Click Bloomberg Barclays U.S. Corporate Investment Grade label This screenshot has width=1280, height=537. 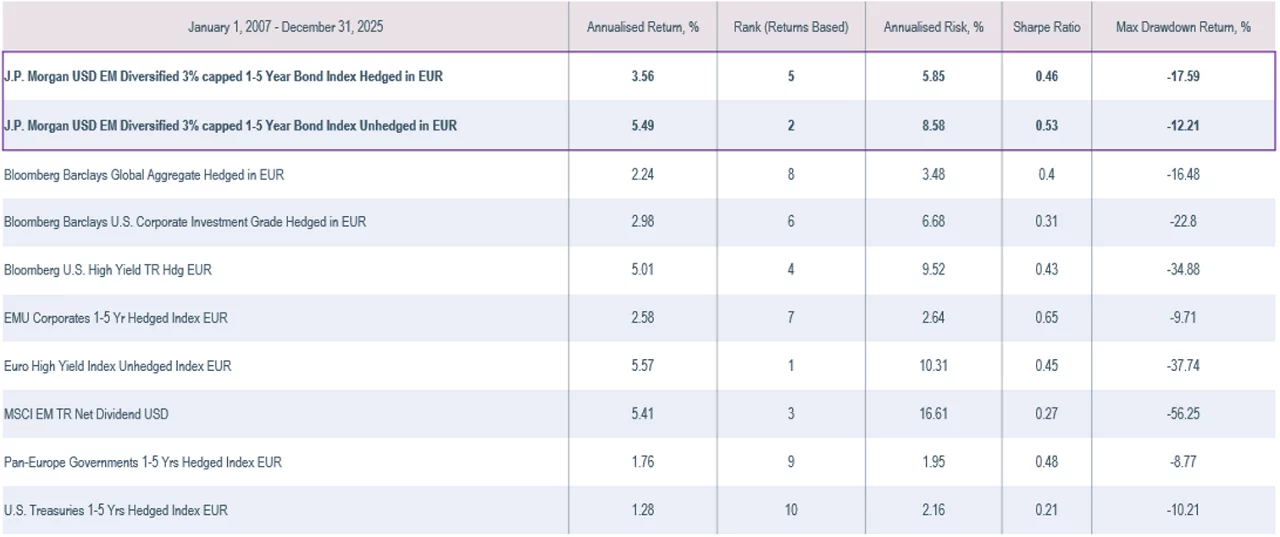tap(185, 222)
